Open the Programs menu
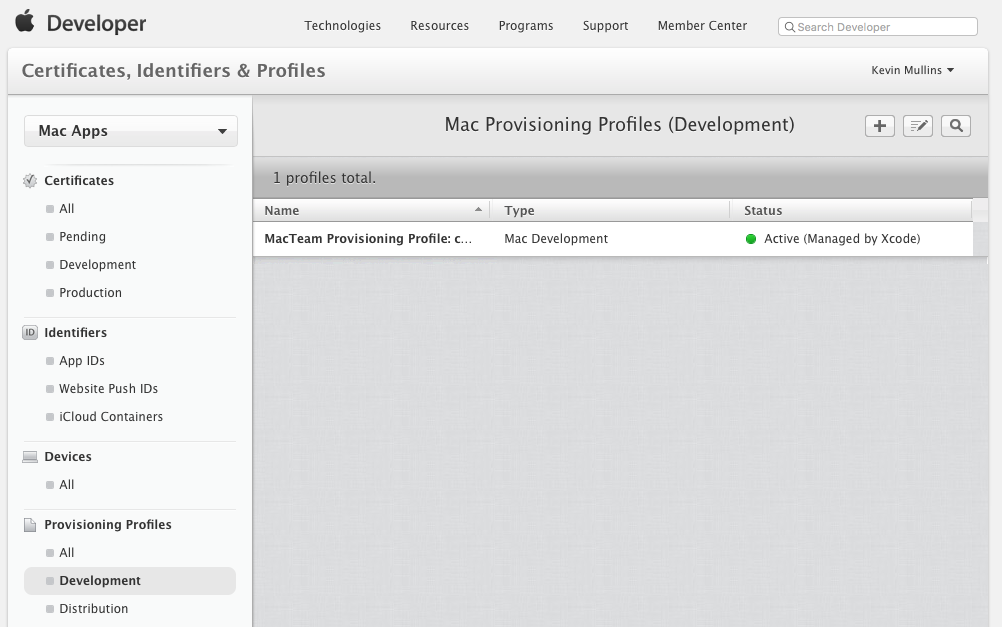The width and height of the screenshot is (1002, 627). tap(526, 26)
